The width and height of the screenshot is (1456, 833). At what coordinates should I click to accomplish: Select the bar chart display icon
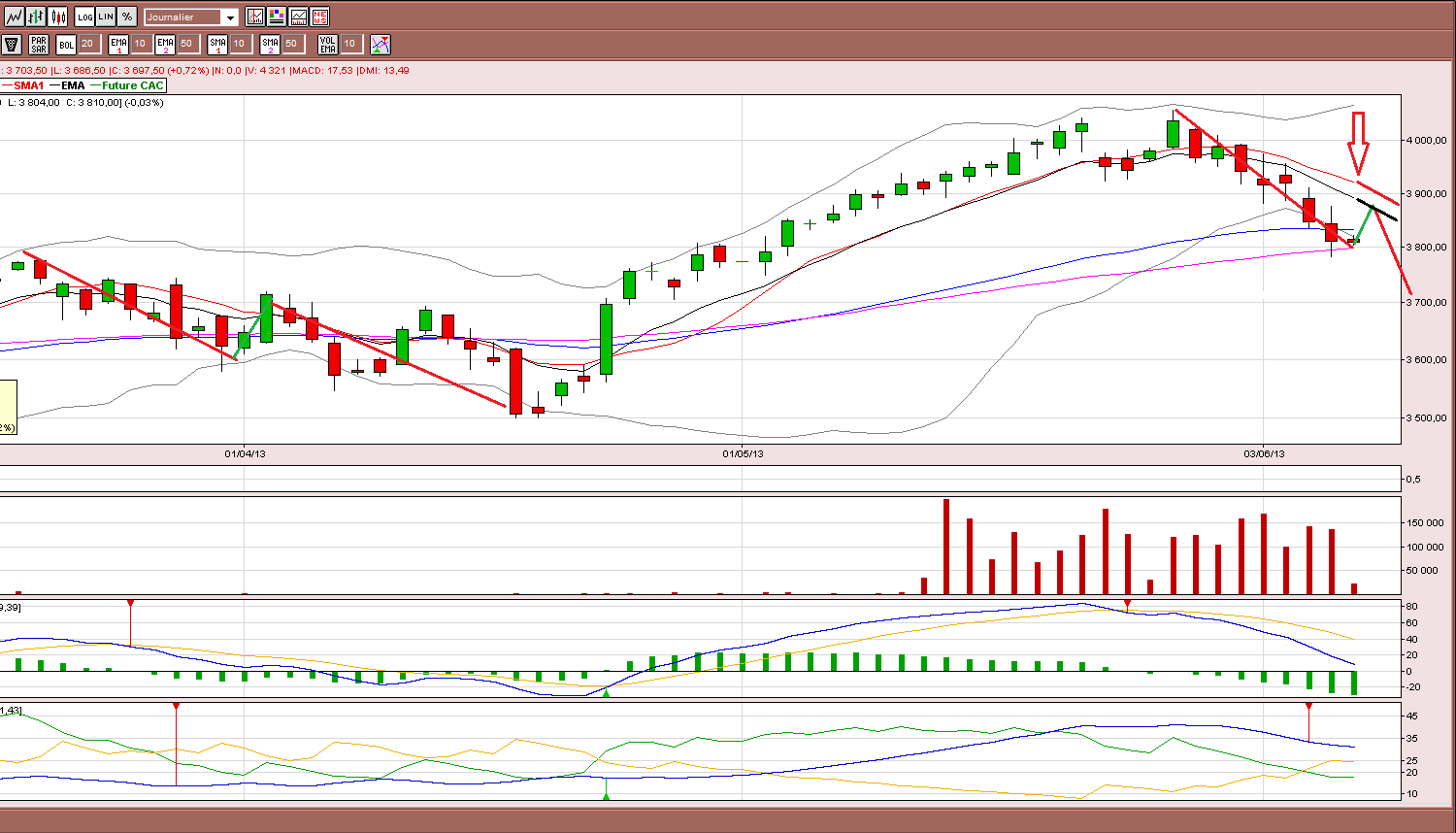point(36,17)
